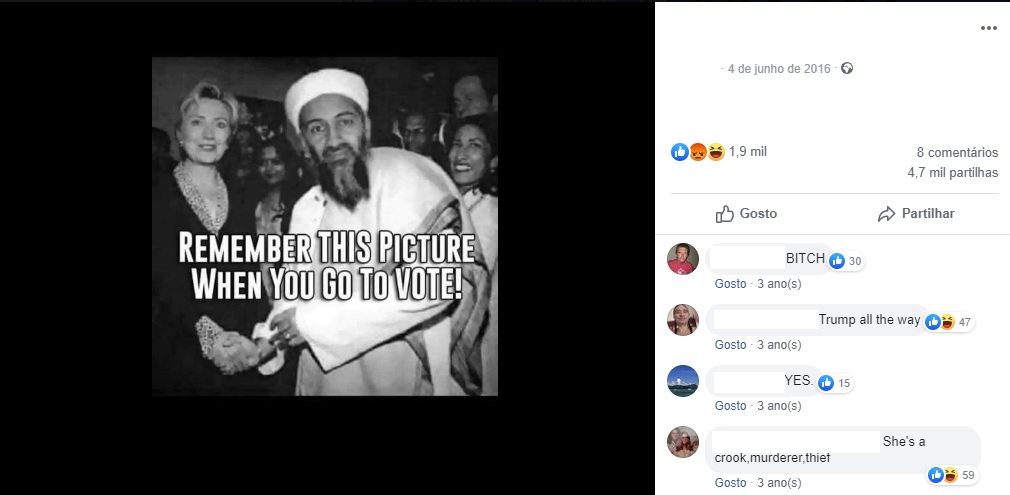Click the avatar of the first commenter

coord(683,259)
